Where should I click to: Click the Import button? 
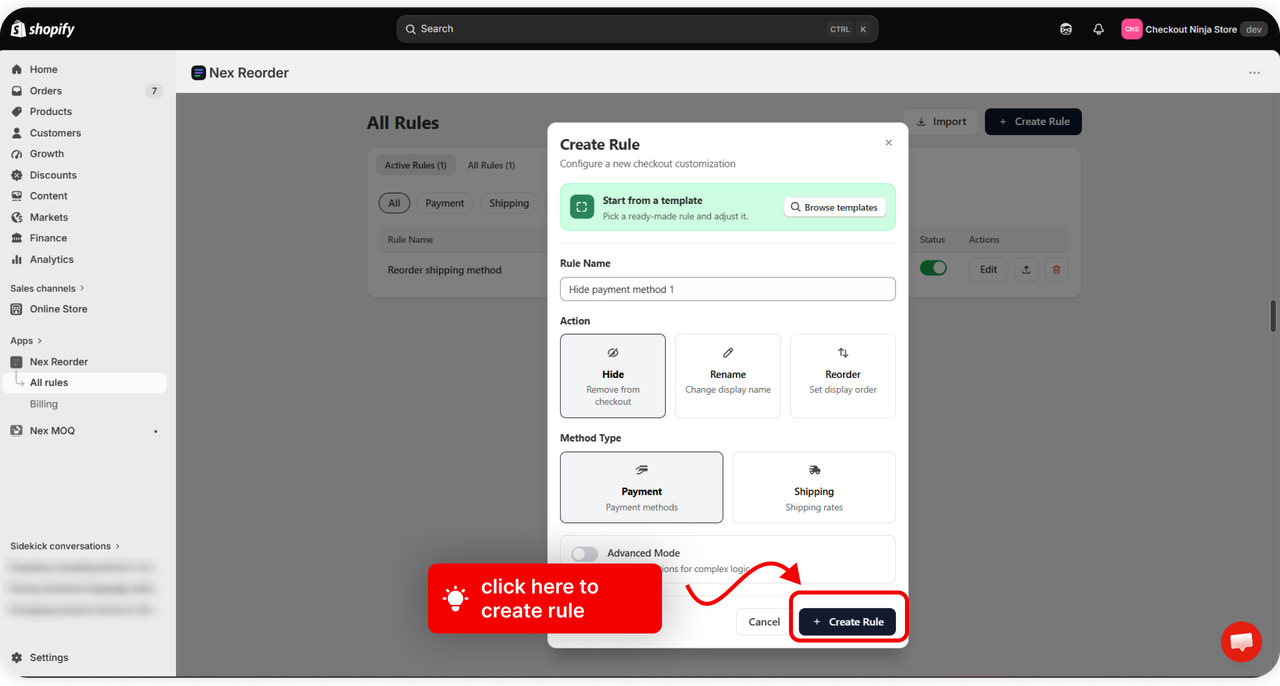(941, 122)
